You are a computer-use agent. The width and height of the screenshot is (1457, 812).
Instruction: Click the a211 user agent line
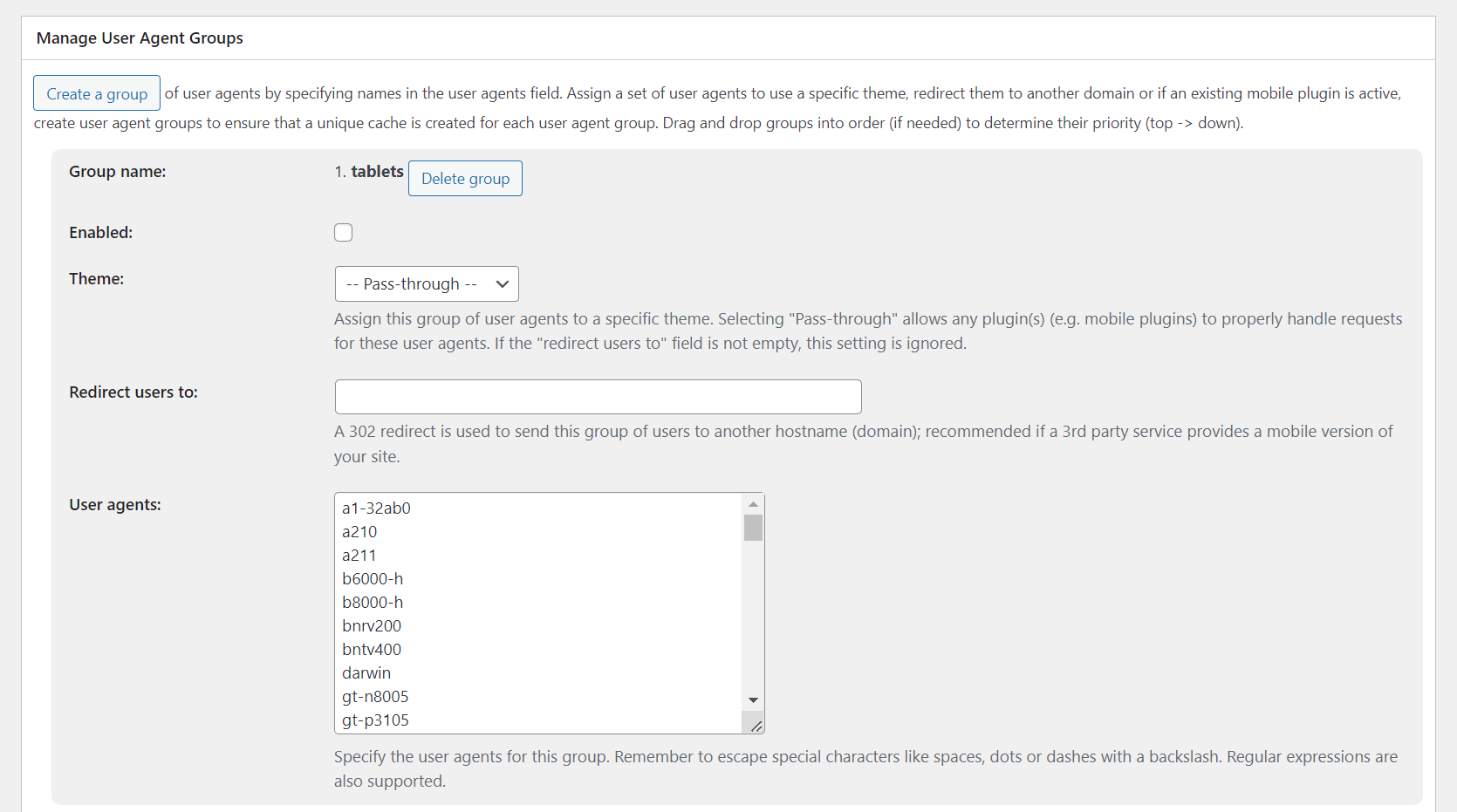(359, 556)
